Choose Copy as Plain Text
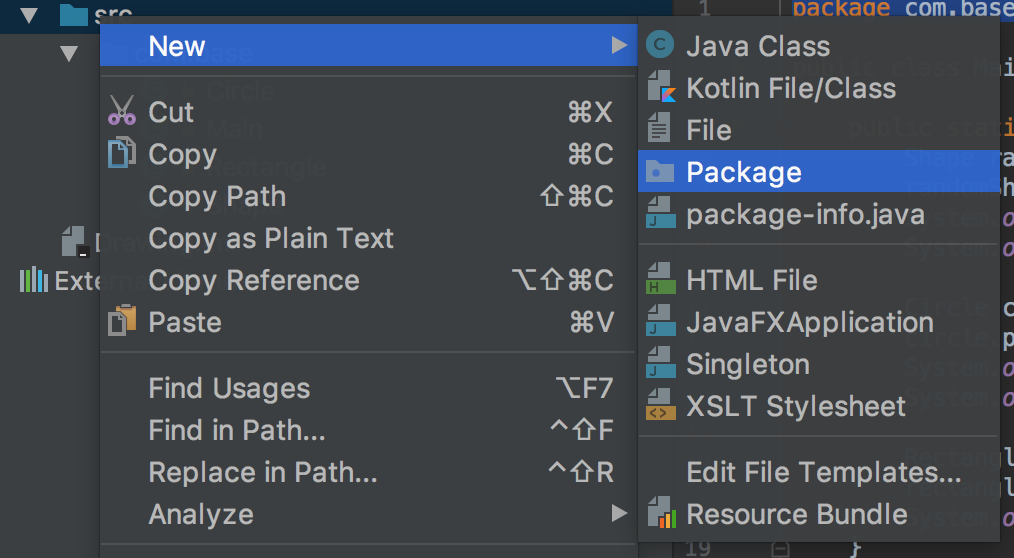The image size is (1014, 558). (x=271, y=238)
